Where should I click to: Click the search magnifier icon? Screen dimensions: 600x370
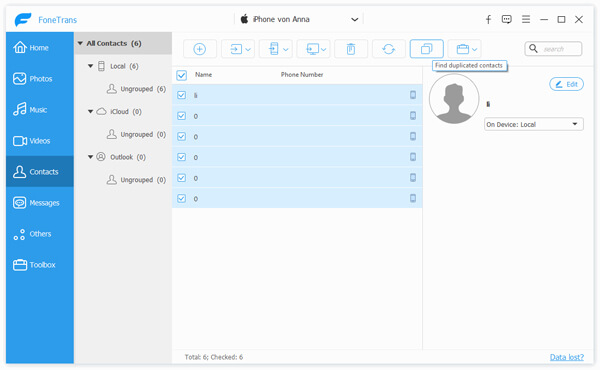click(x=533, y=49)
